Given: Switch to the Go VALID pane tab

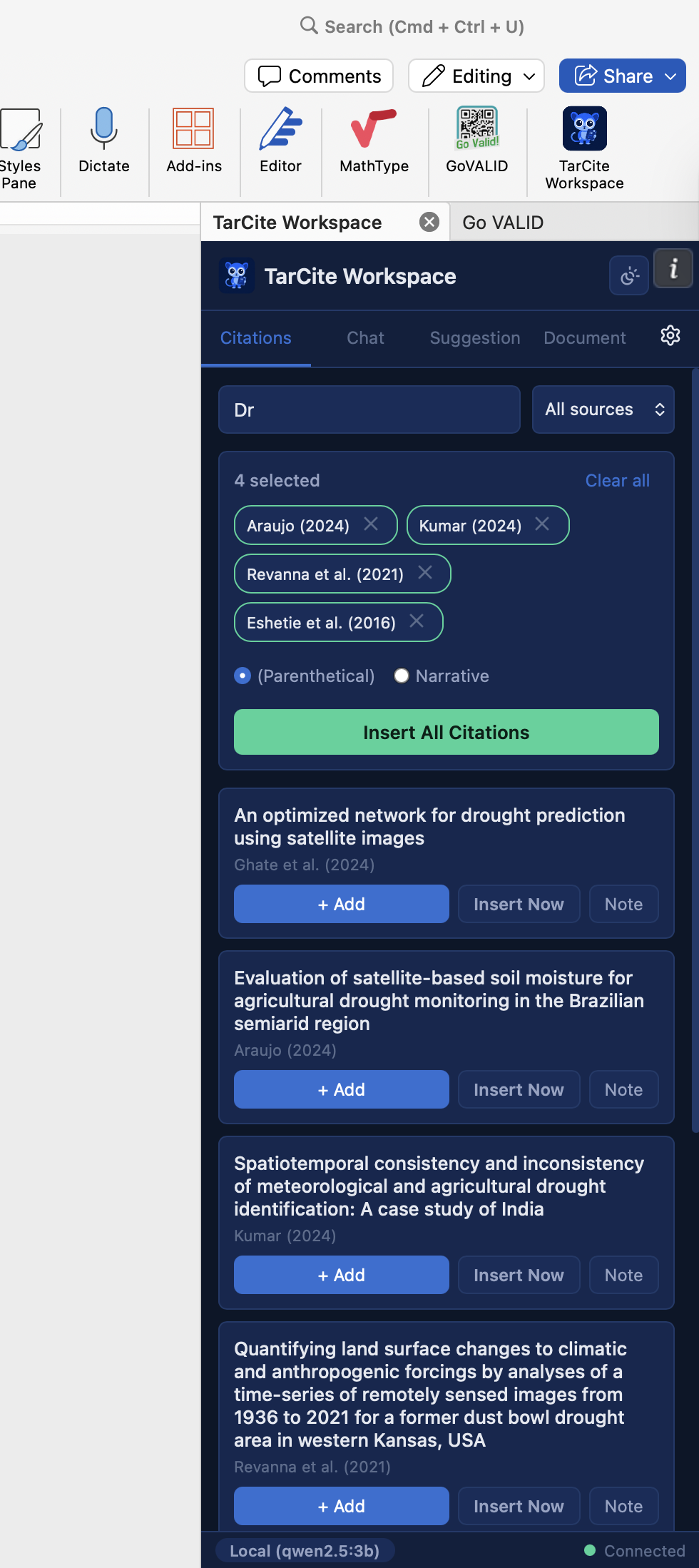Looking at the screenshot, I should click(x=503, y=223).
